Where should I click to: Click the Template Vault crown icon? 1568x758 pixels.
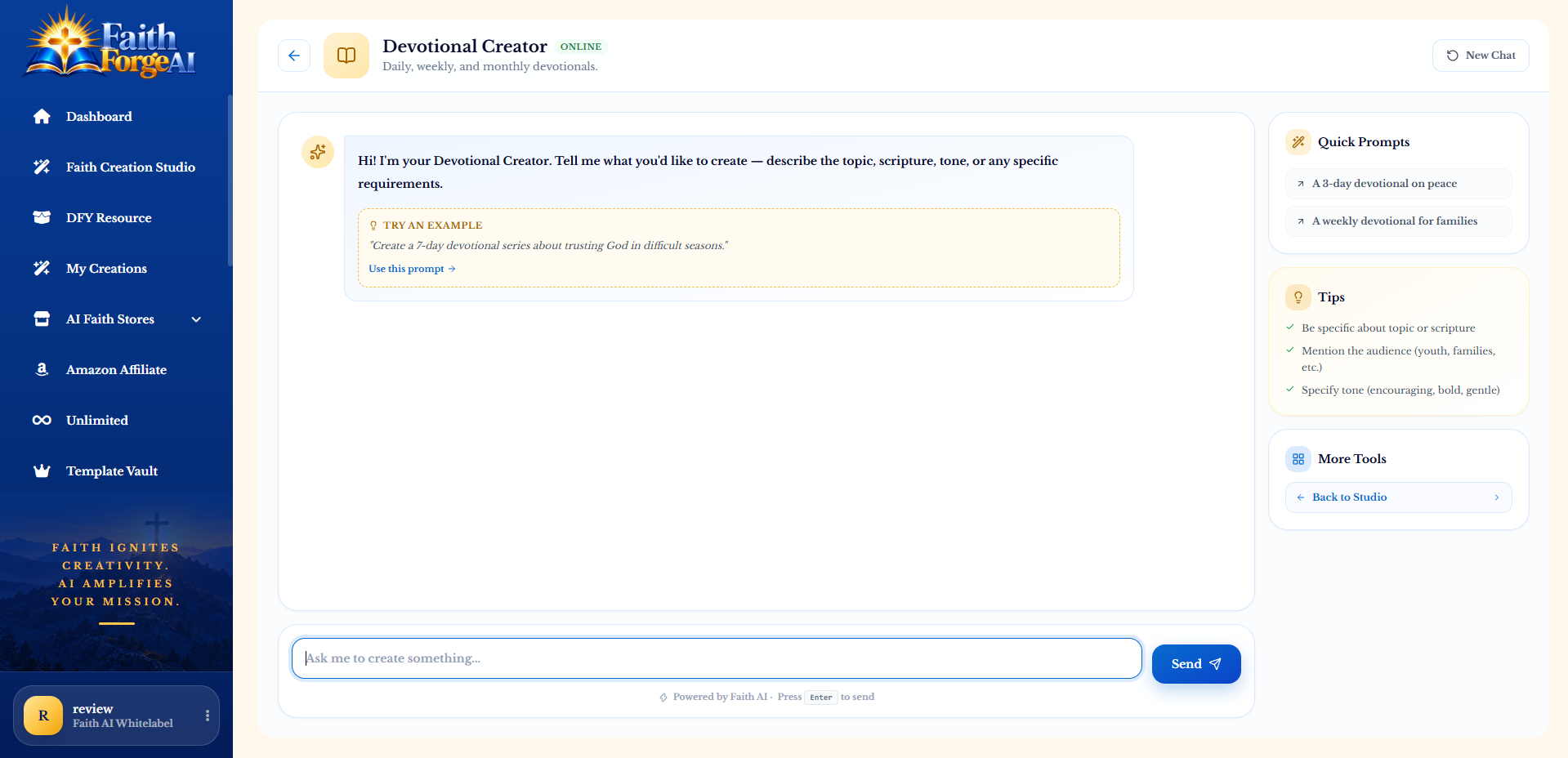[42, 471]
